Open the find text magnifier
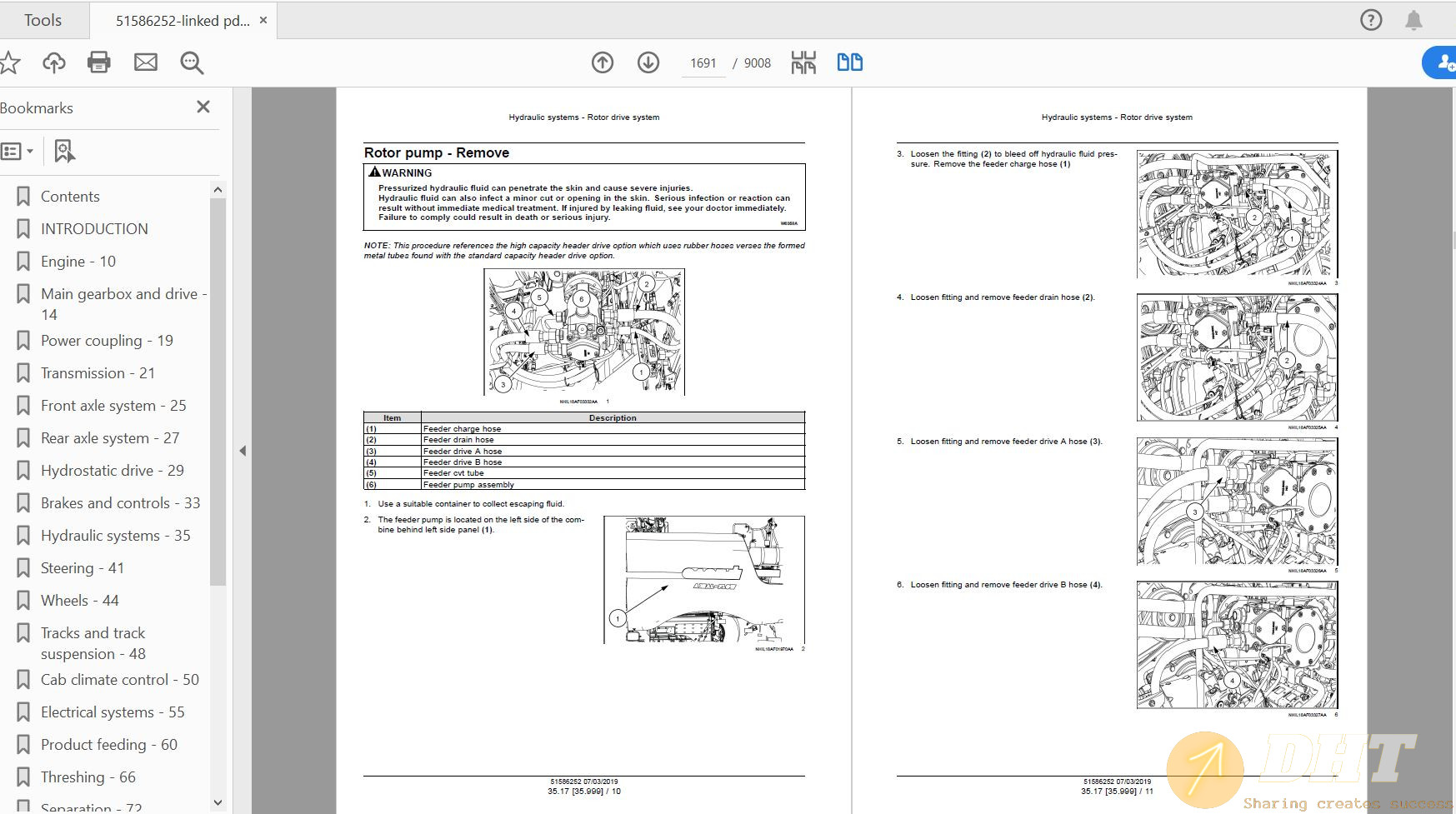1456x814 pixels. coord(192,62)
